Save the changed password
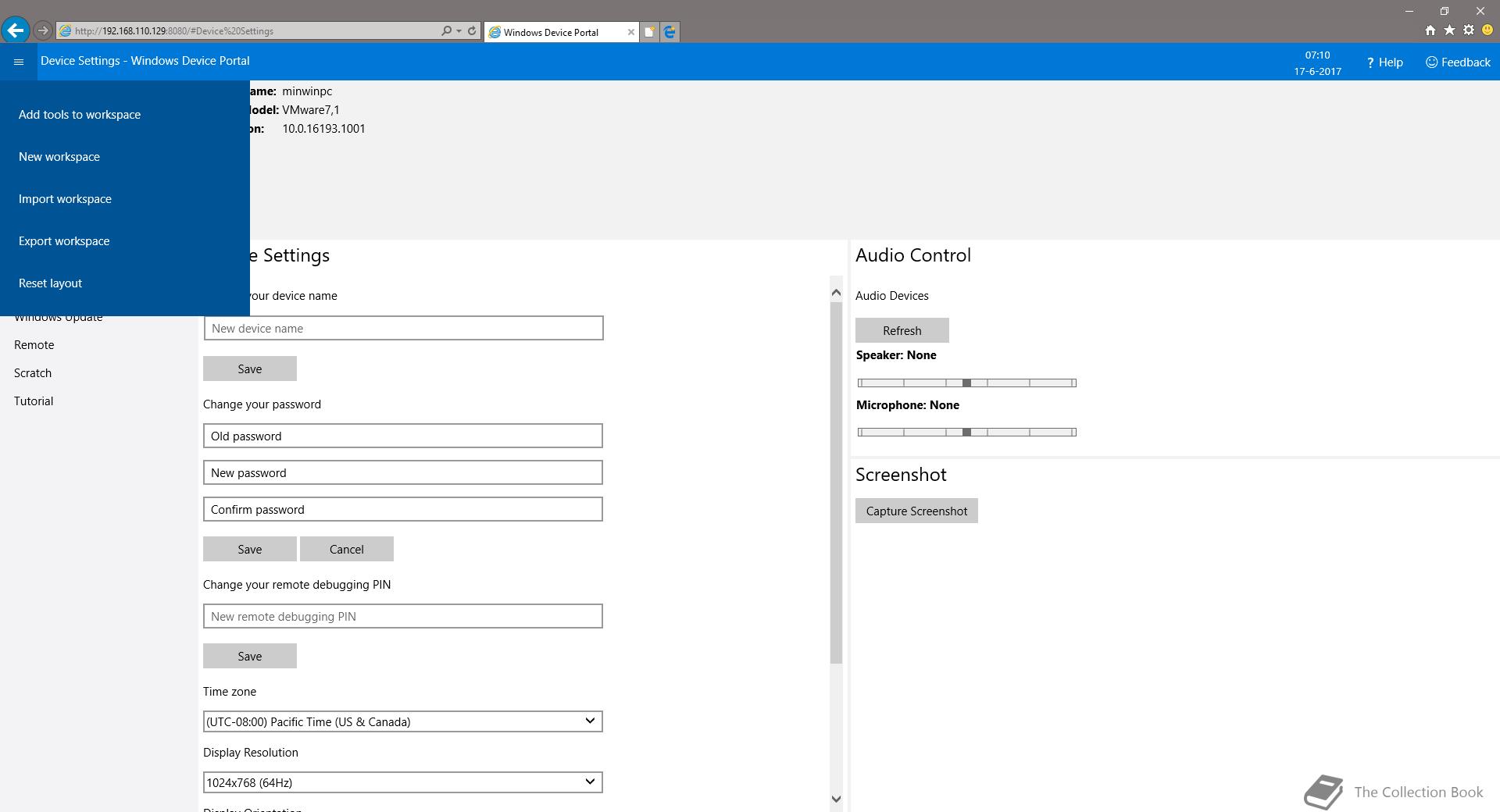 250,549
